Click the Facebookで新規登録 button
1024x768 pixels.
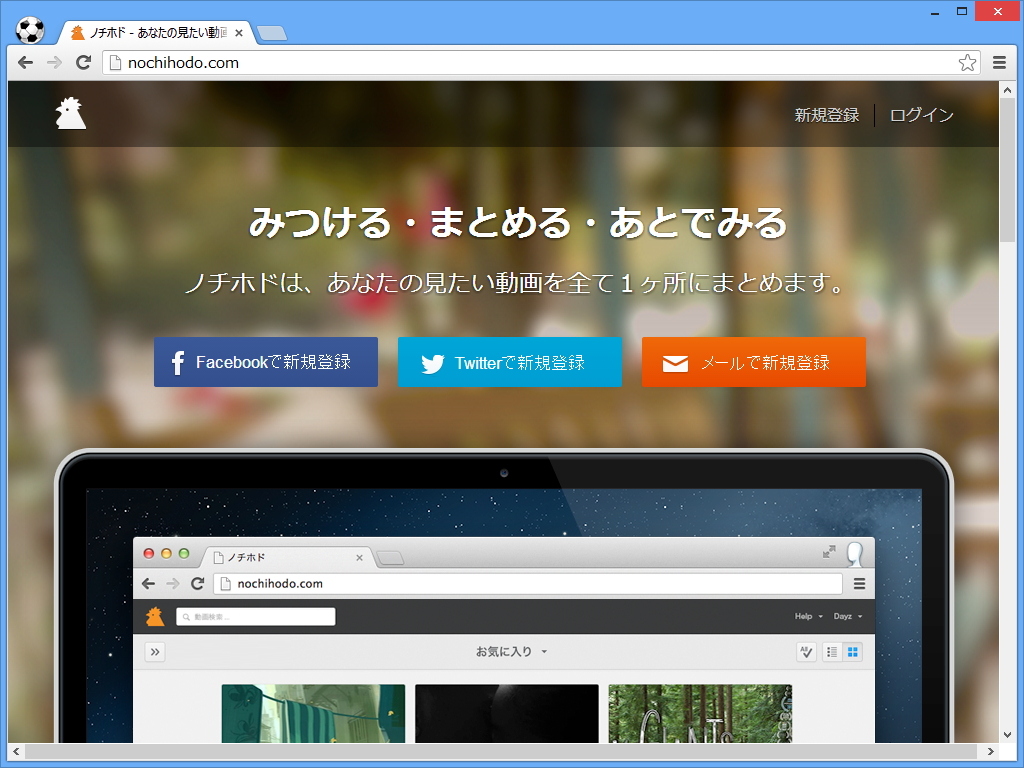coord(265,362)
